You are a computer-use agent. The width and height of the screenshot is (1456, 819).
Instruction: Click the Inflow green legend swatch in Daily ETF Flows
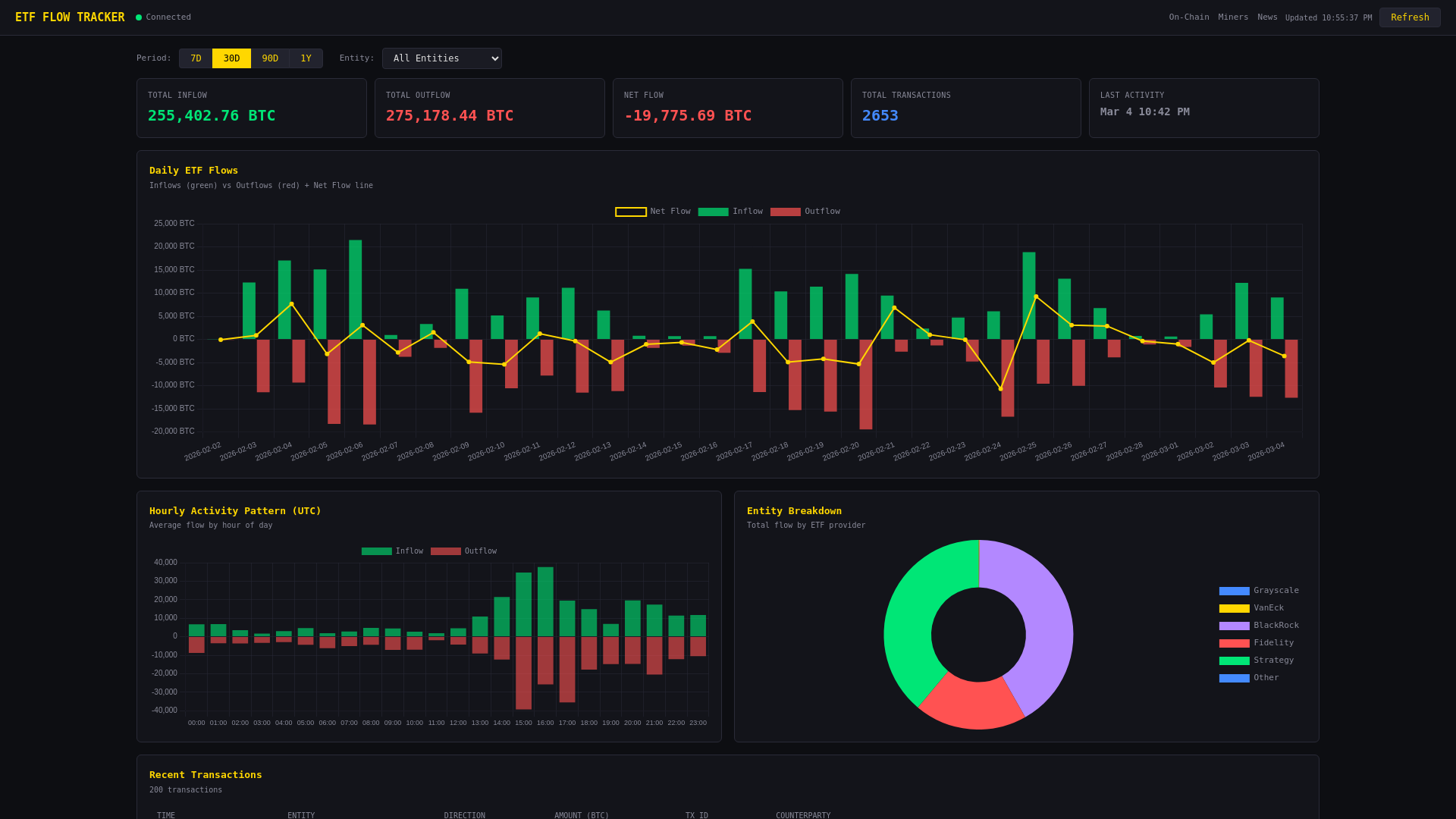click(713, 212)
